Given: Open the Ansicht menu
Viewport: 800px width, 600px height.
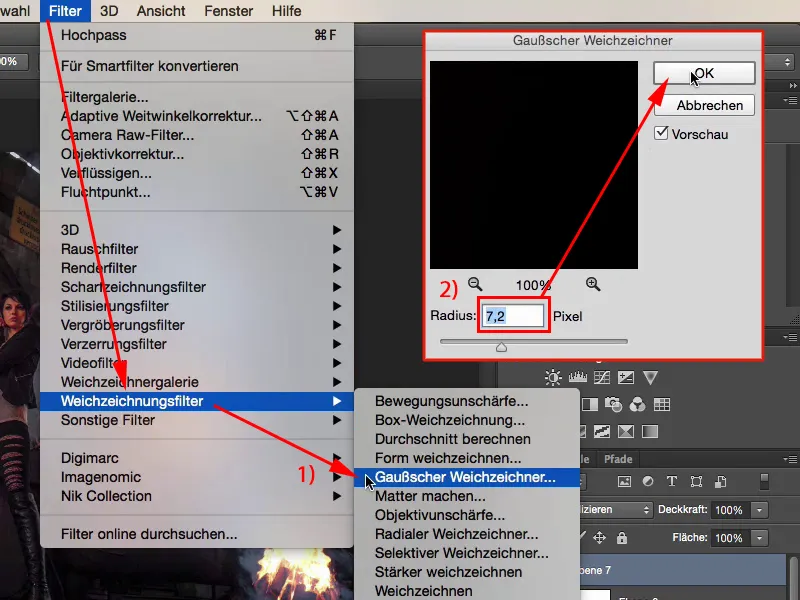Looking at the screenshot, I should [161, 11].
